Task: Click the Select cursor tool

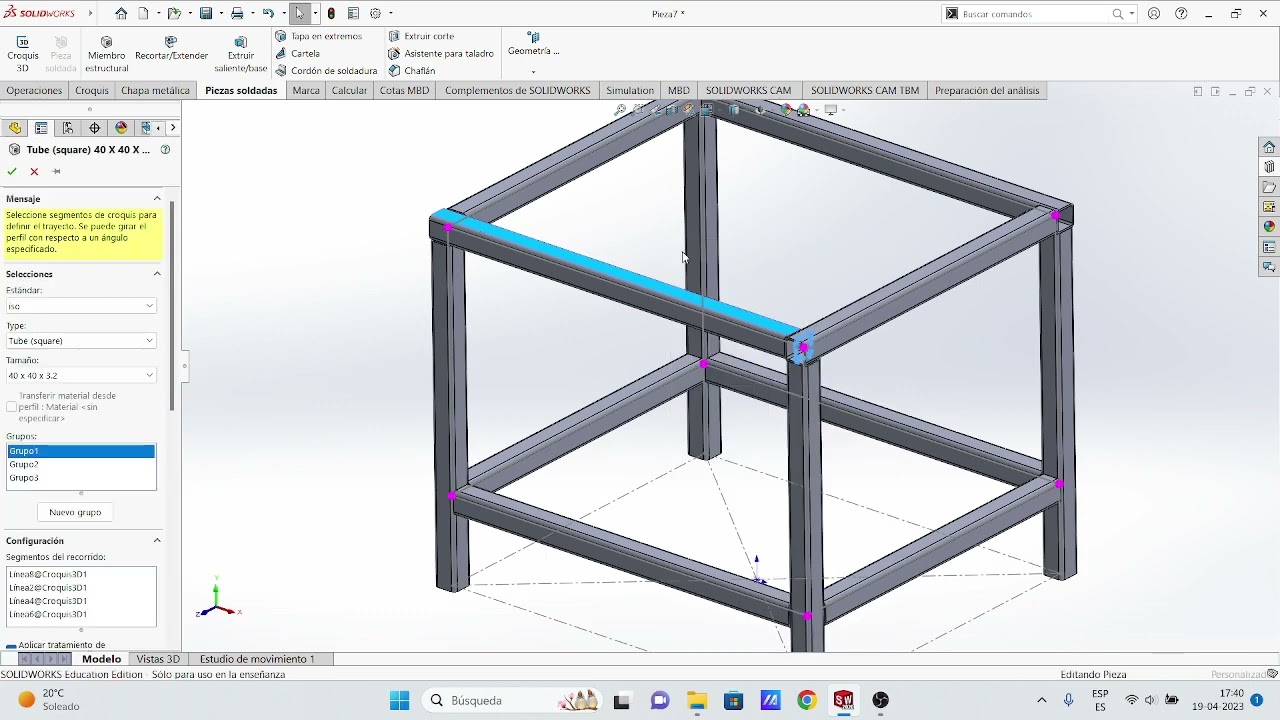Action: tap(299, 14)
